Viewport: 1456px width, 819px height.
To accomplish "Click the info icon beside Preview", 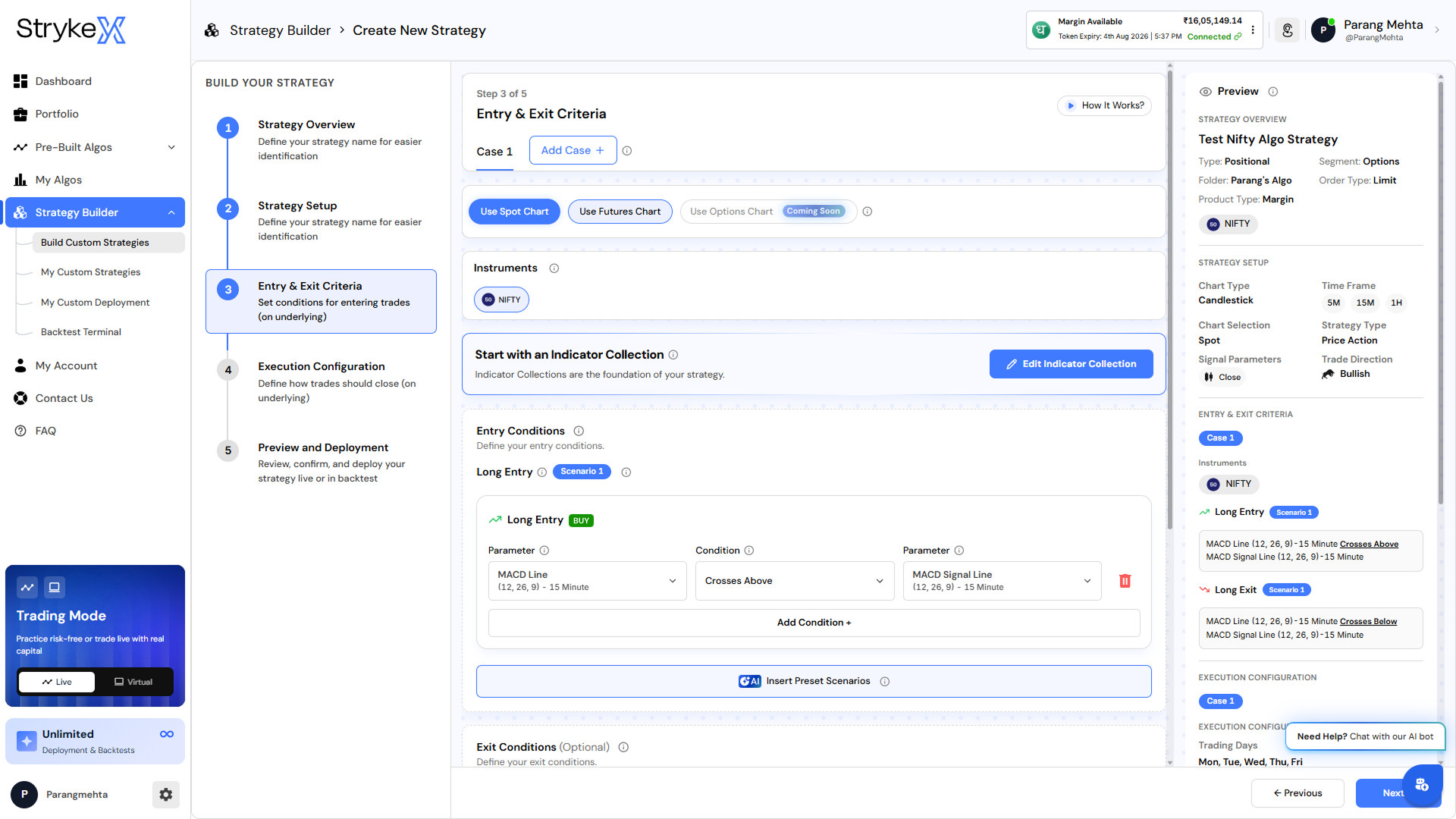I will coord(1273,92).
